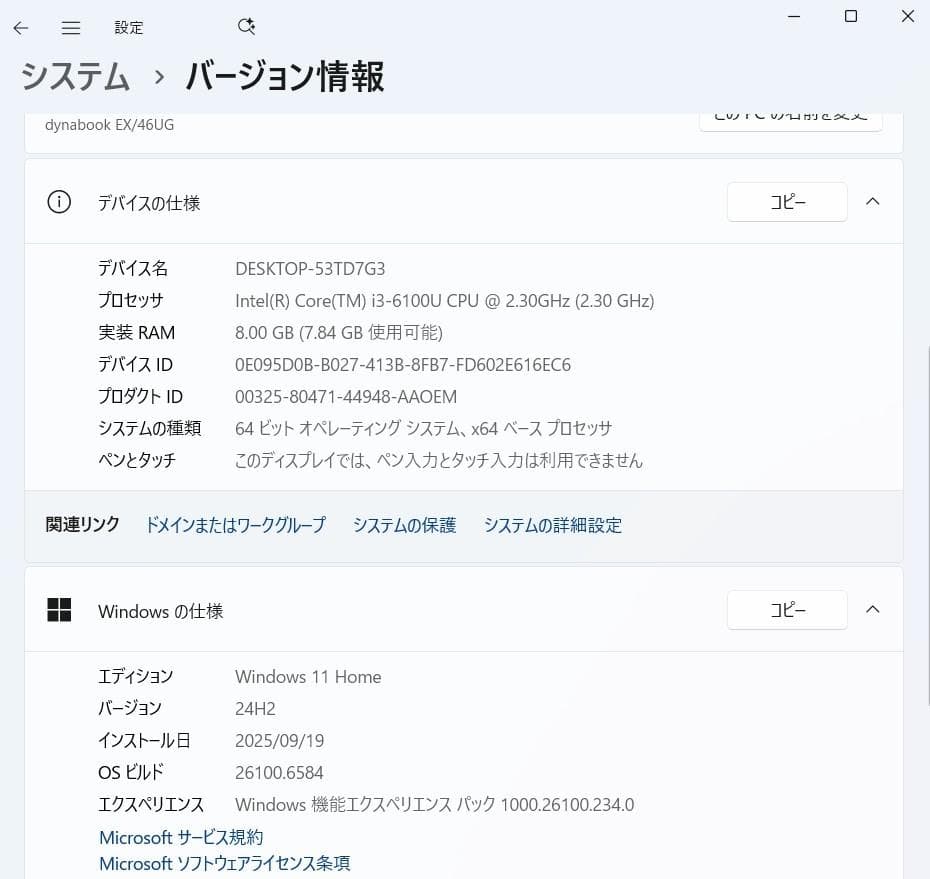Copy the device specifications with コピー

(787, 202)
